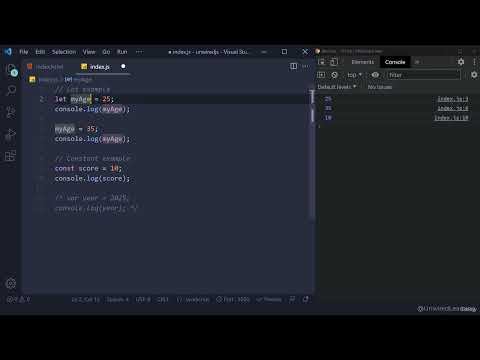Click the 'const score = 10;' code line

(88, 168)
